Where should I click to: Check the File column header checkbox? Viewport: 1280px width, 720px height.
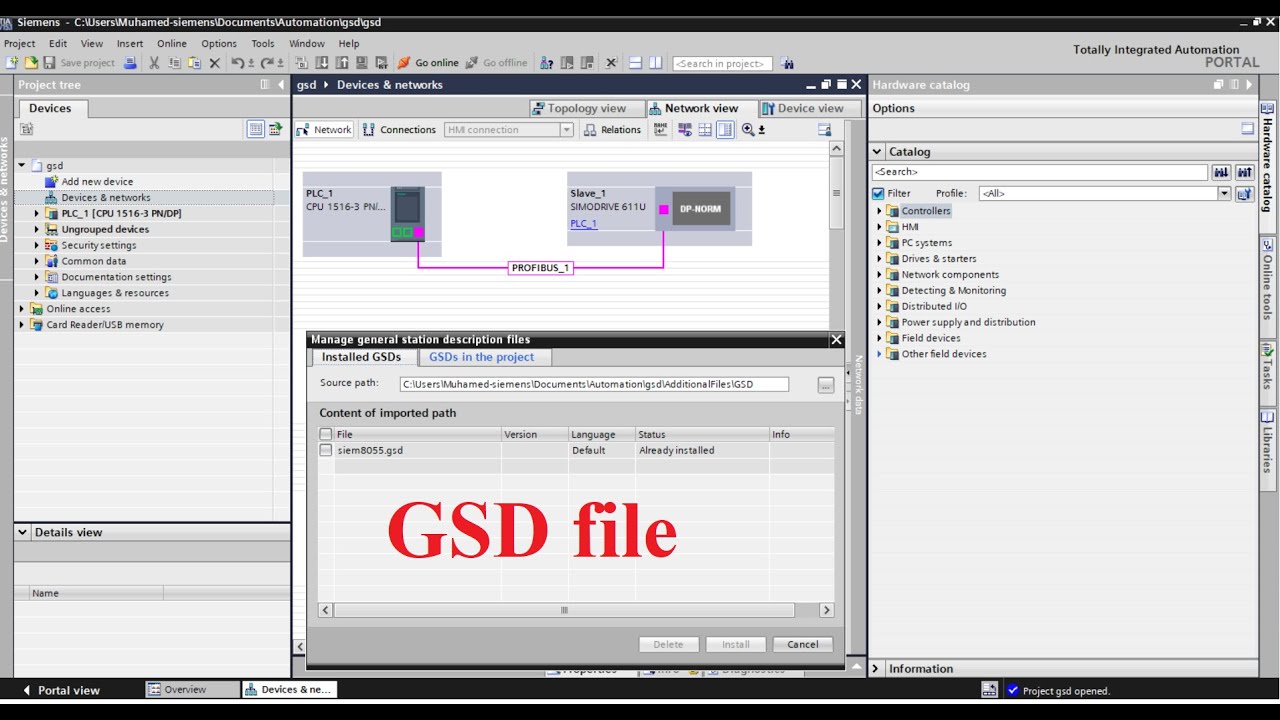[x=326, y=434]
